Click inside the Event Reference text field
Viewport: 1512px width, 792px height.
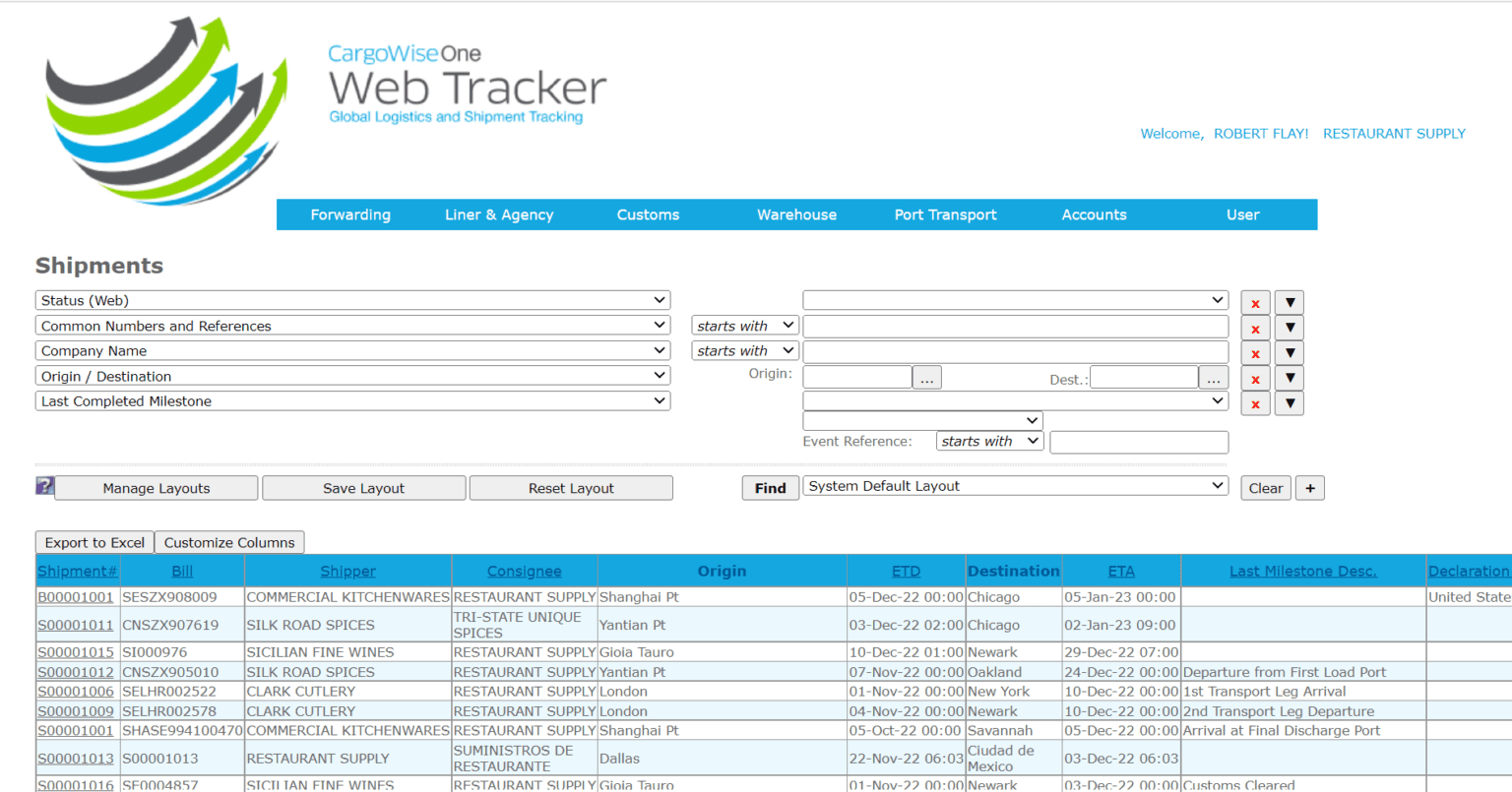(x=1139, y=442)
